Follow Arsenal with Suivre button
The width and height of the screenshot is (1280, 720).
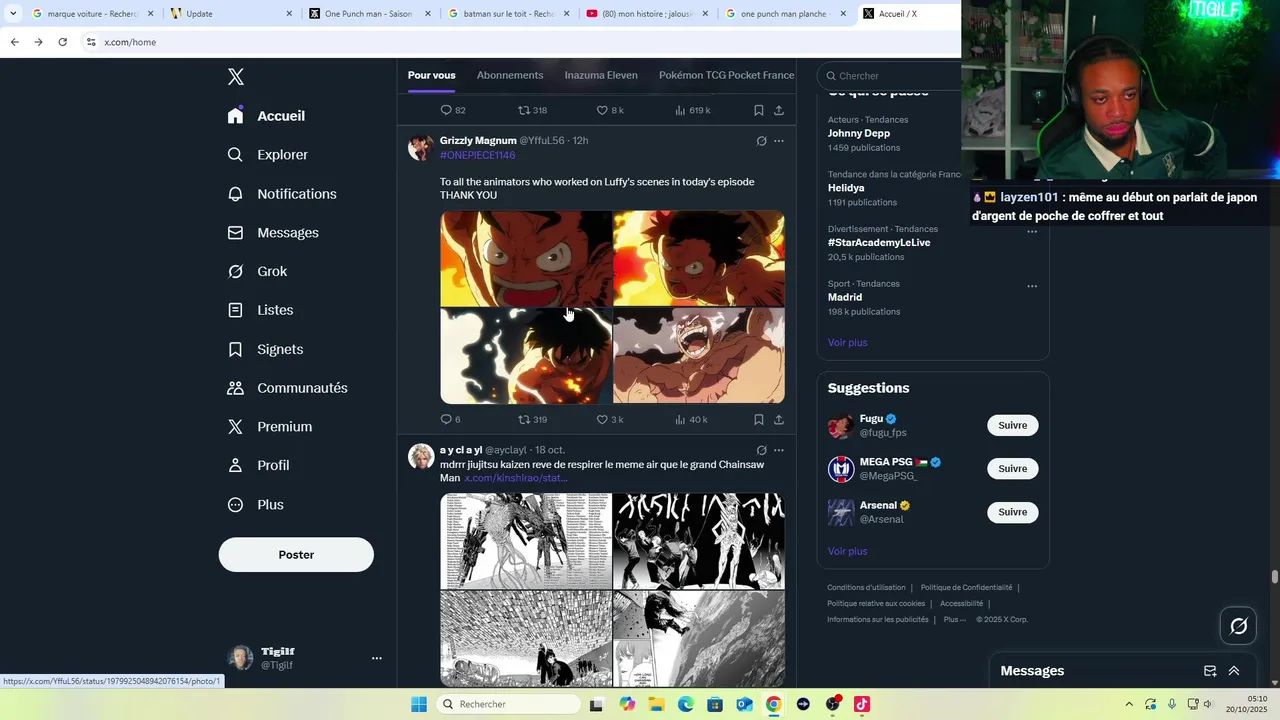(x=1012, y=512)
